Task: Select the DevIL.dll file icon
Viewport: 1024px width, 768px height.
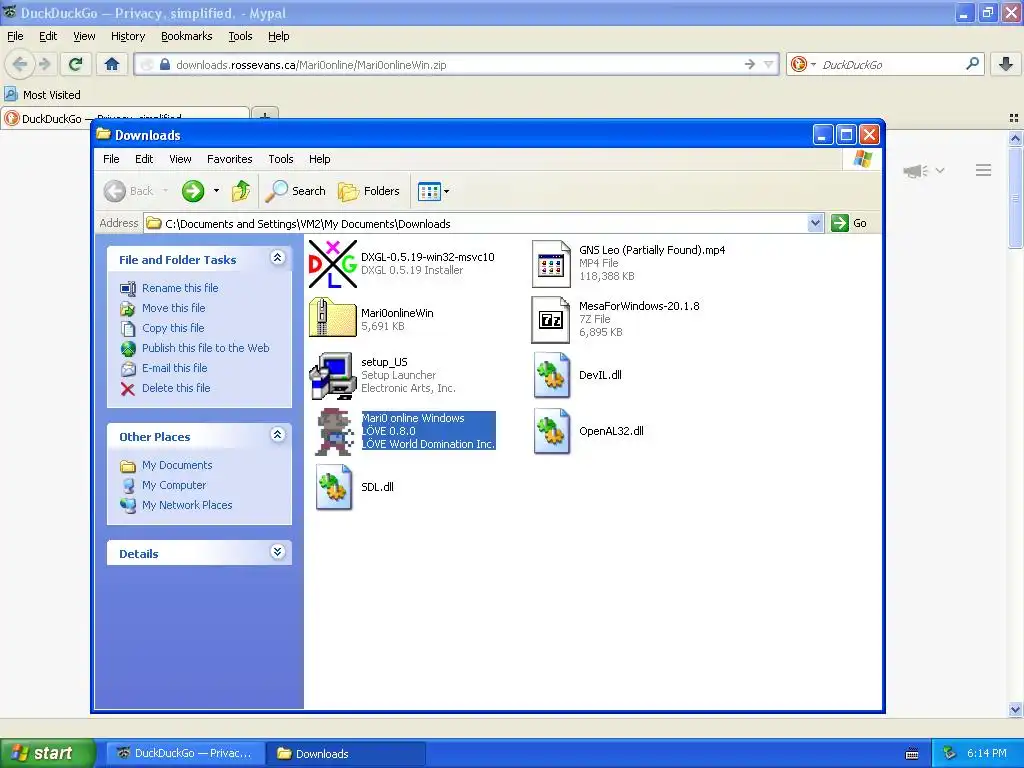Action: point(552,375)
